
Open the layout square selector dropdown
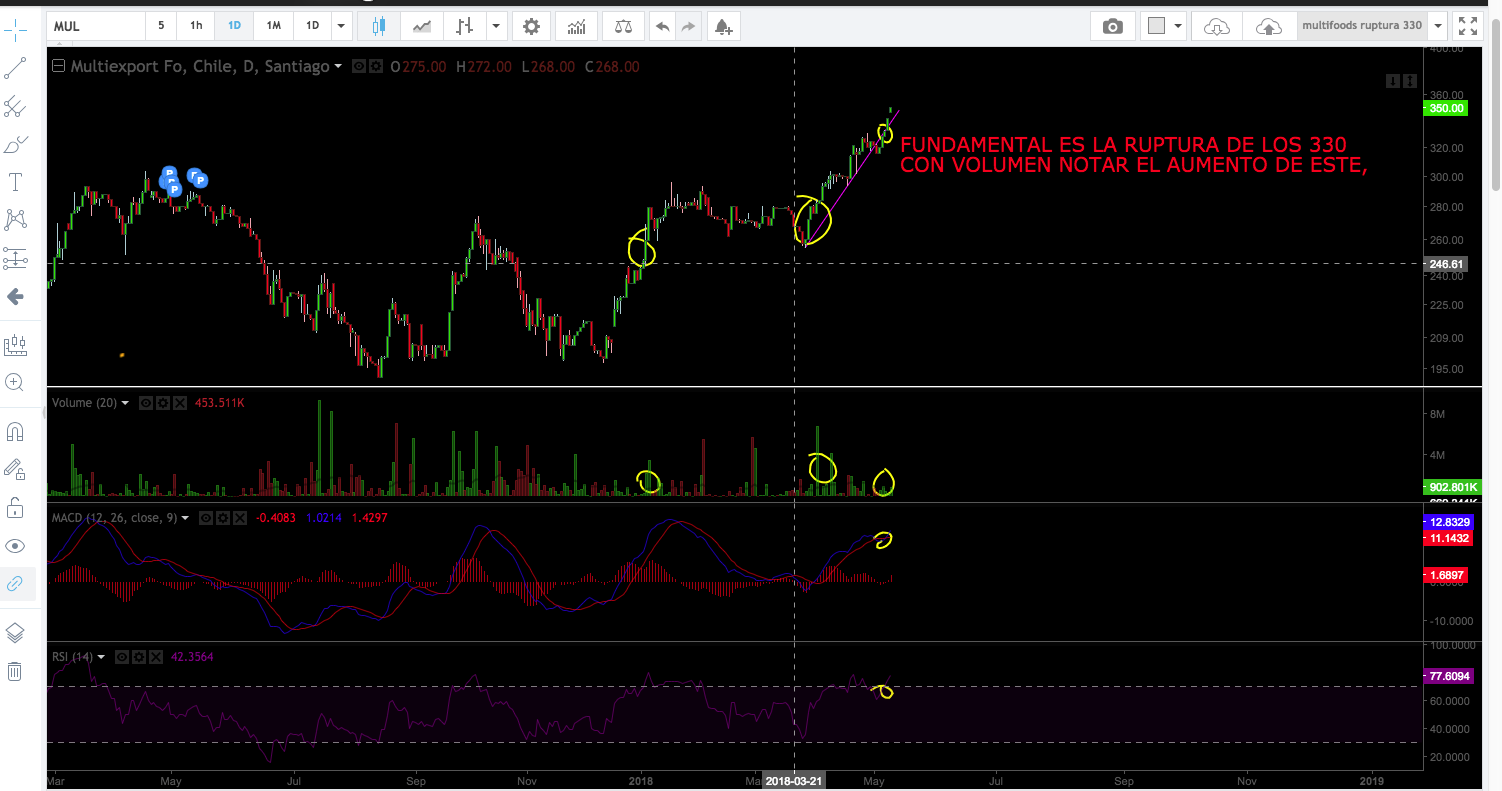1165,26
